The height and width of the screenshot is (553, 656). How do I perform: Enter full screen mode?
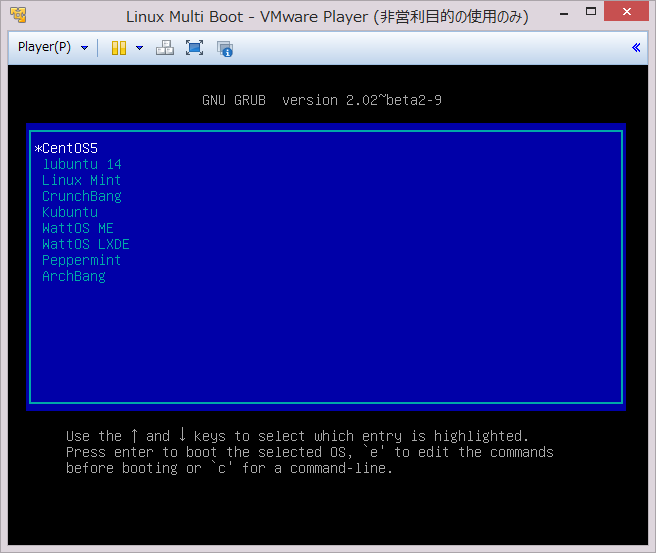(195, 48)
